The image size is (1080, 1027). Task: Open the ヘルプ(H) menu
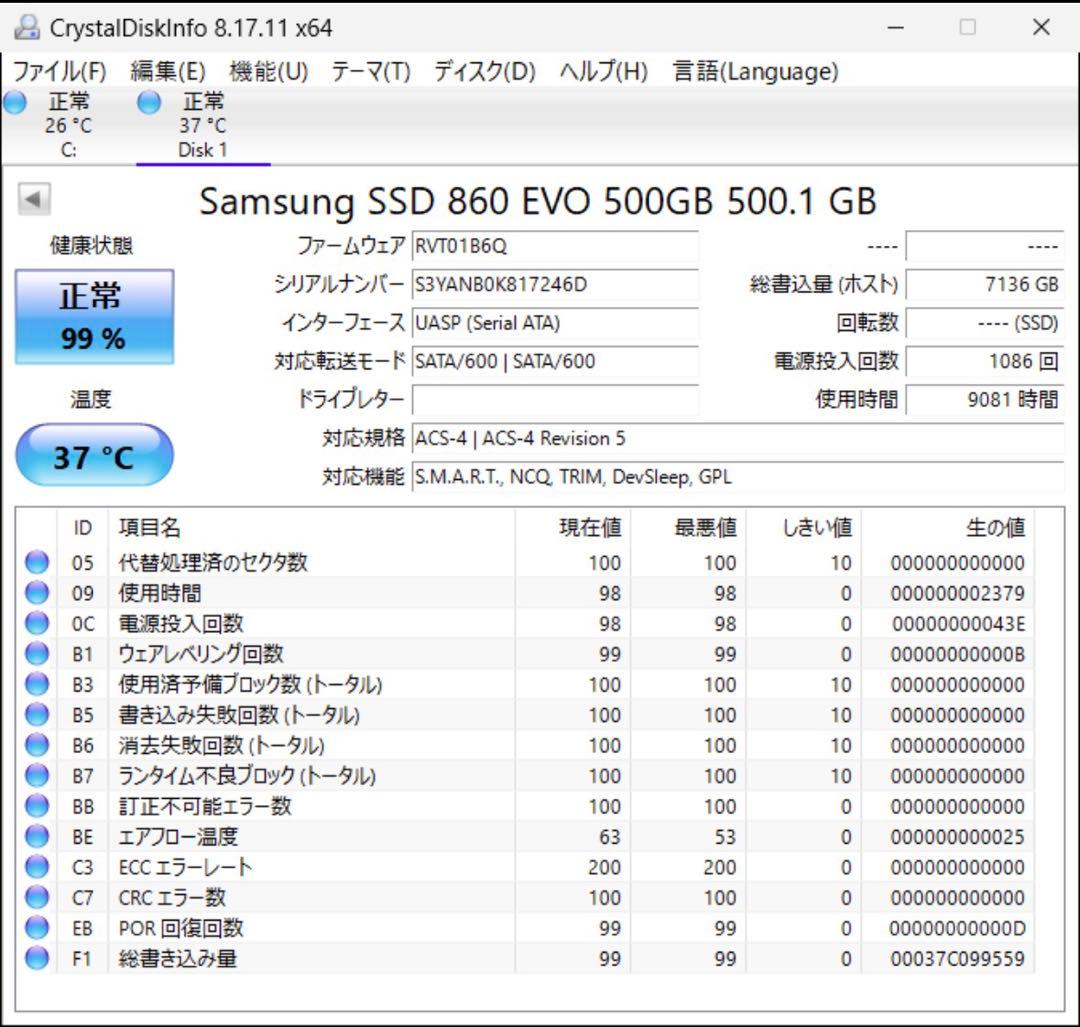(x=604, y=71)
